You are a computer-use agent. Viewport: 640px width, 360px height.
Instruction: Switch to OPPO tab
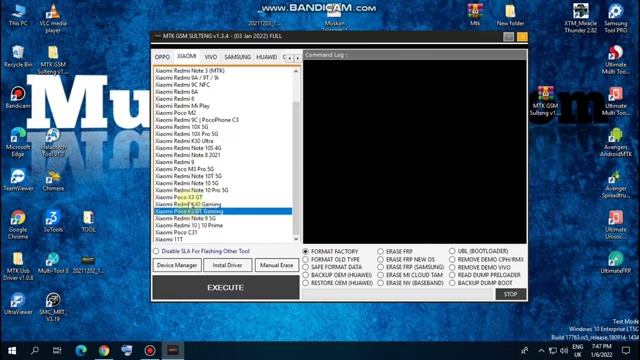click(162, 57)
